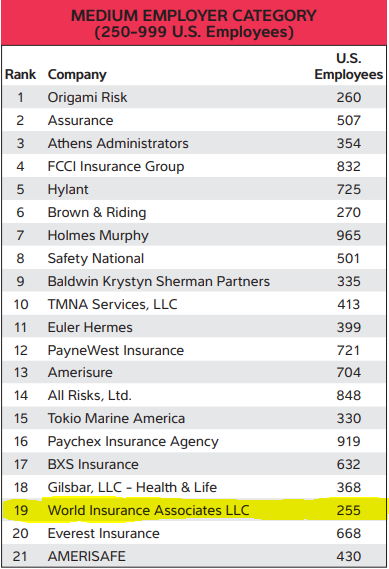Click FCCI Insurance Group entry
The width and height of the screenshot is (389, 569).
[116, 167]
